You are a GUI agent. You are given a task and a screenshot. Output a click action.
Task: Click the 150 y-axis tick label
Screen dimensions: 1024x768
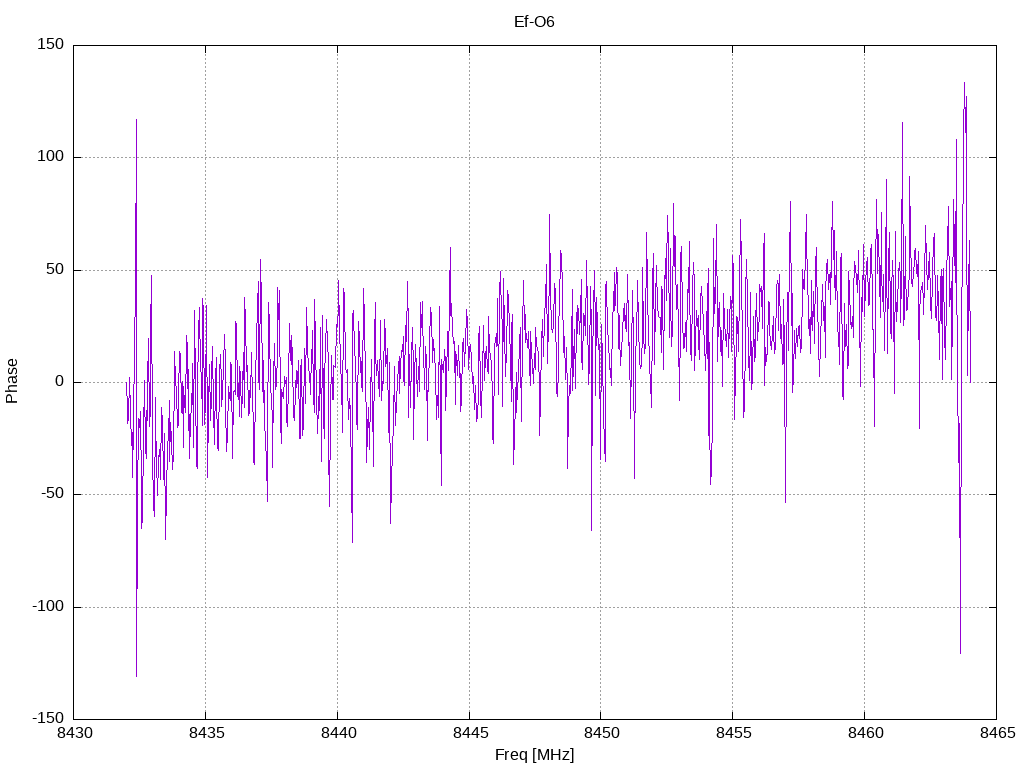[x=51, y=44]
